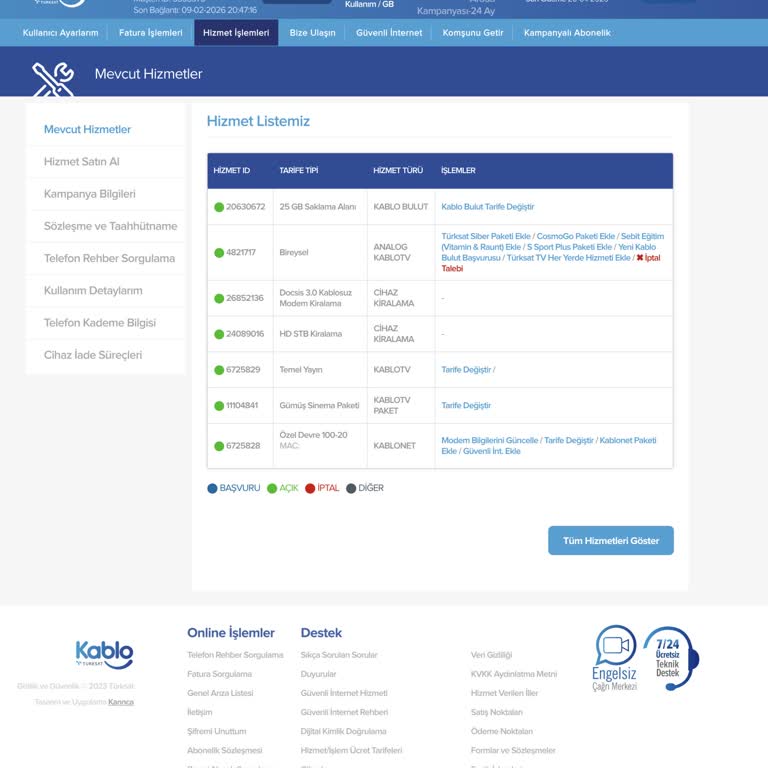Click Kablo Bulut Tarife Değiştir link
Screen dimensions: 768x768
[x=487, y=207]
